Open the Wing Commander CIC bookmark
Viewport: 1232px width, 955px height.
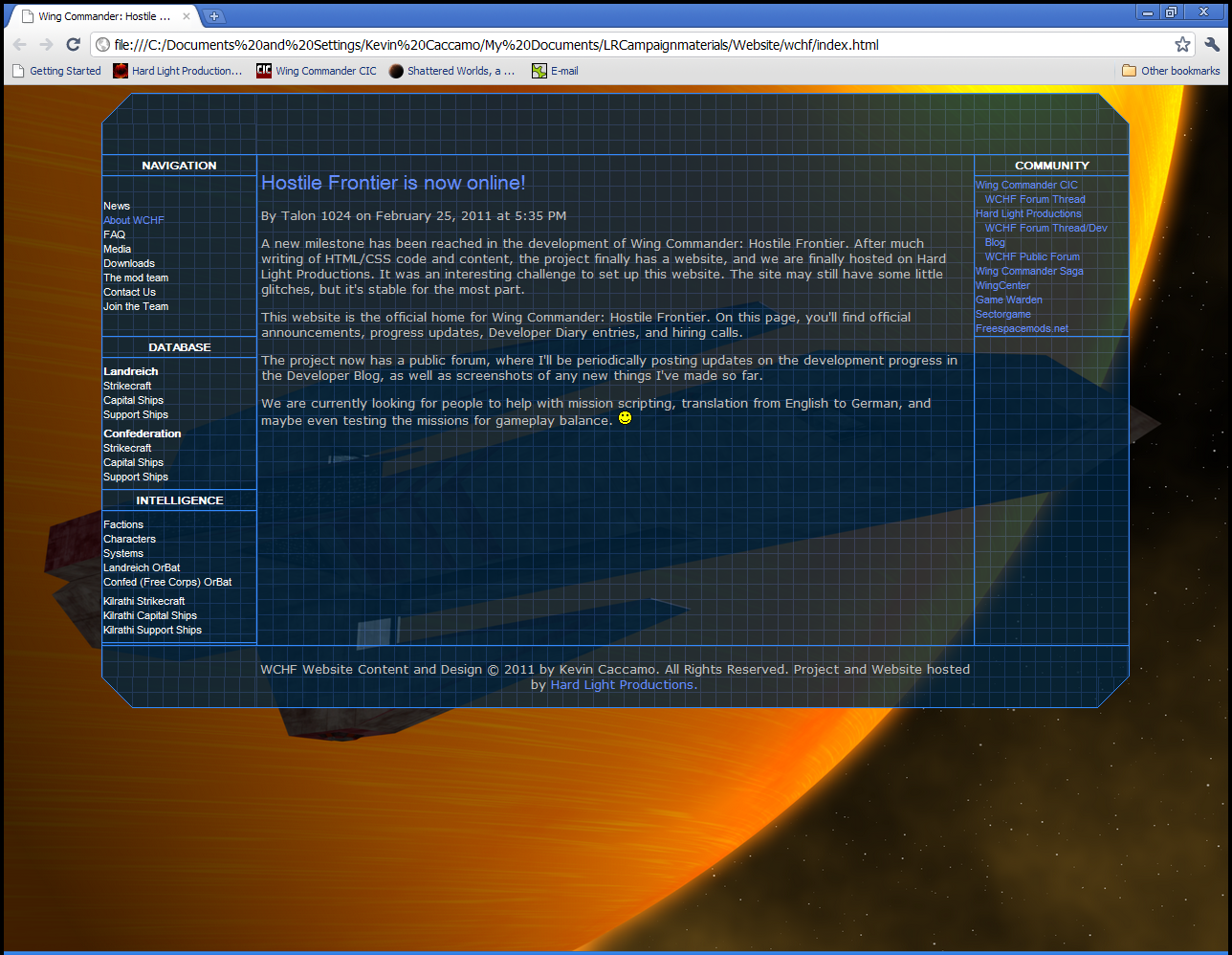click(317, 71)
